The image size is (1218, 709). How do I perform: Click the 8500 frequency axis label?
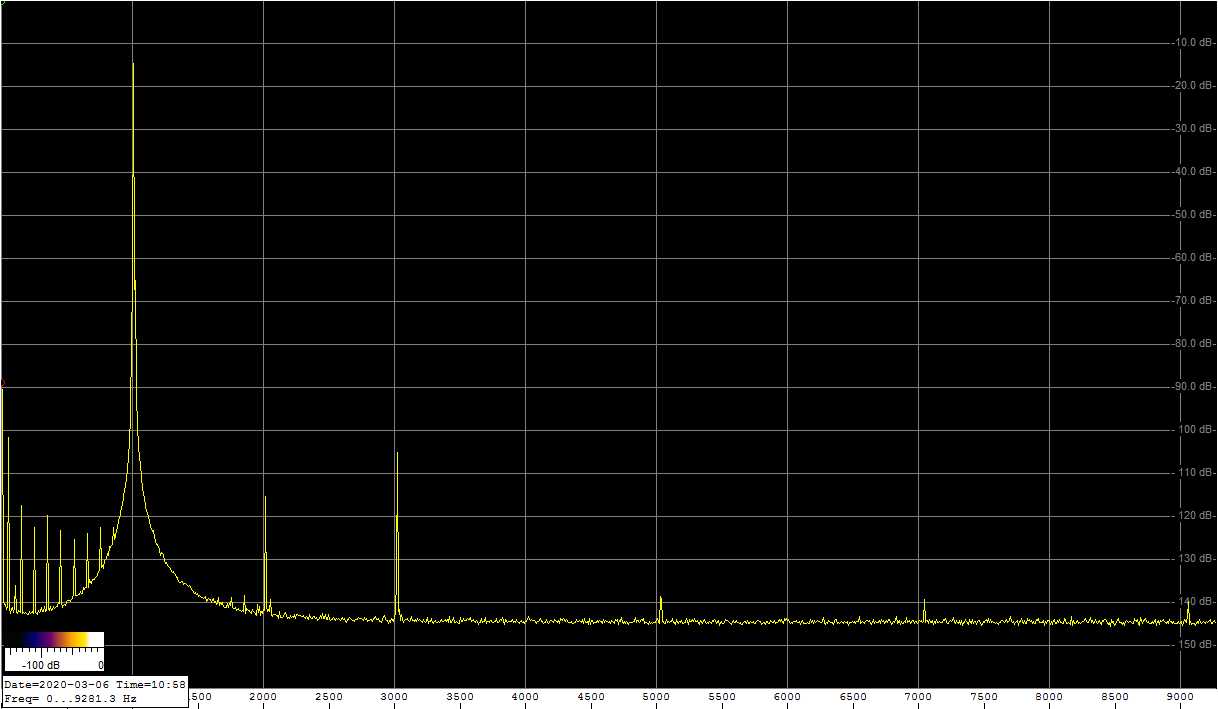(x=1114, y=697)
